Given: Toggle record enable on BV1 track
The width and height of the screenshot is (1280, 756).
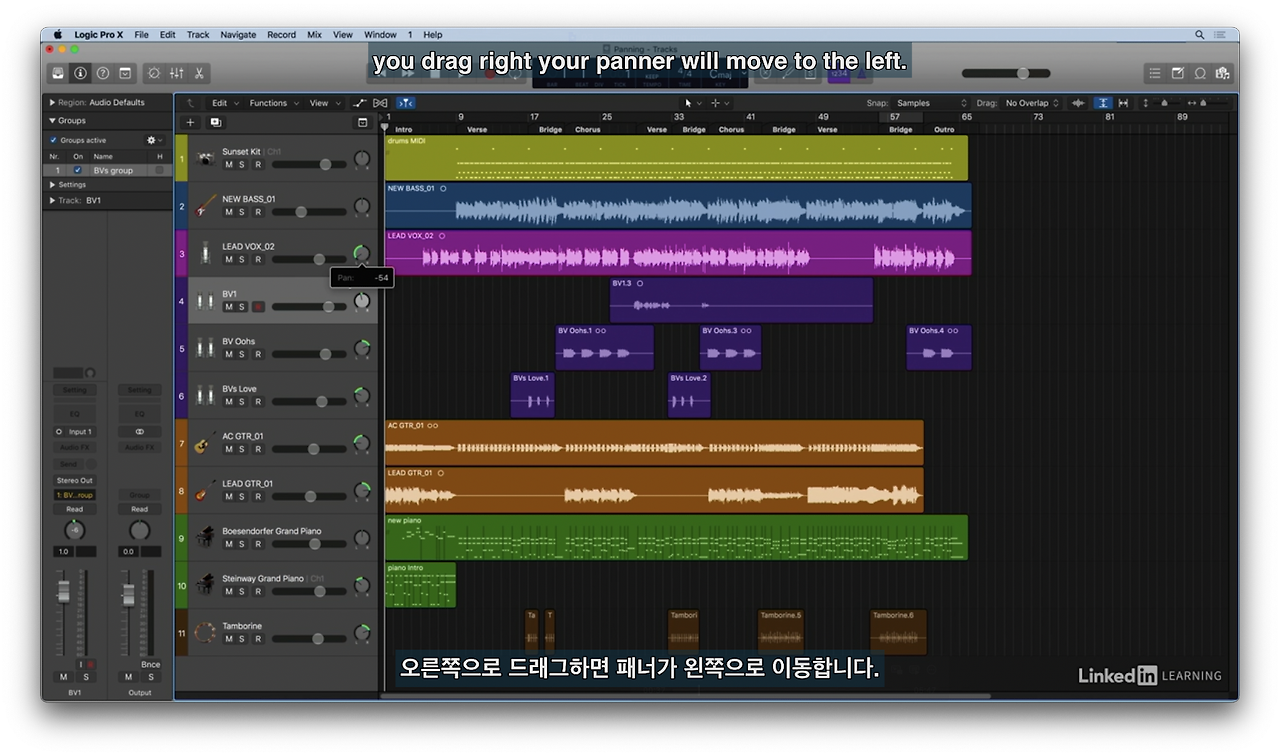Looking at the screenshot, I should [257, 307].
